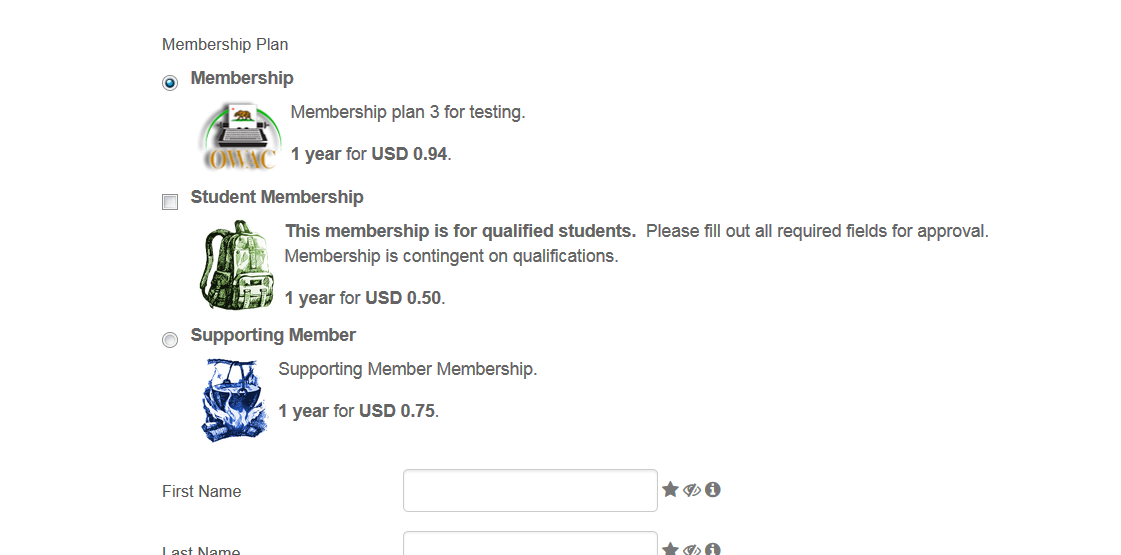Click the blue campfire pot image
Image resolution: width=1121 pixels, height=555 pixels.
(234, 400)
